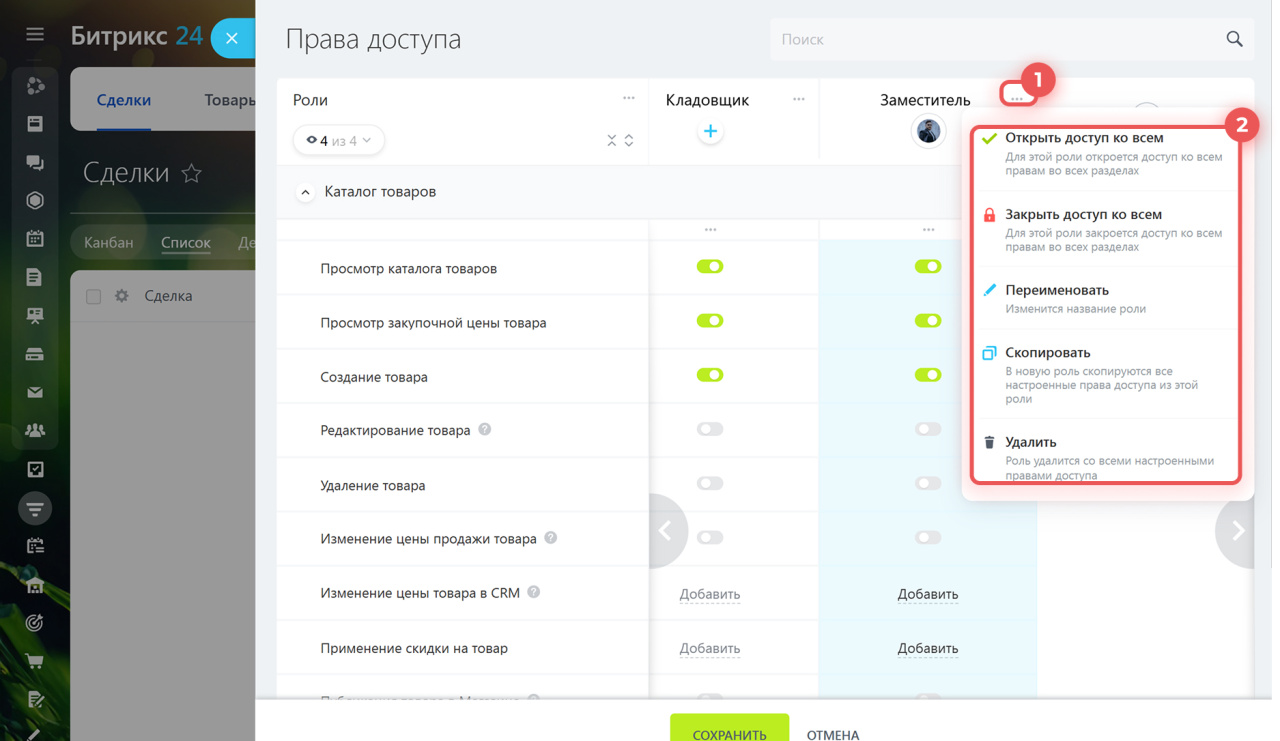Click Добавить for Кладовщик discount row
Image resolution: width=1280 pixels, height=741 pixels.
[710, 648]
